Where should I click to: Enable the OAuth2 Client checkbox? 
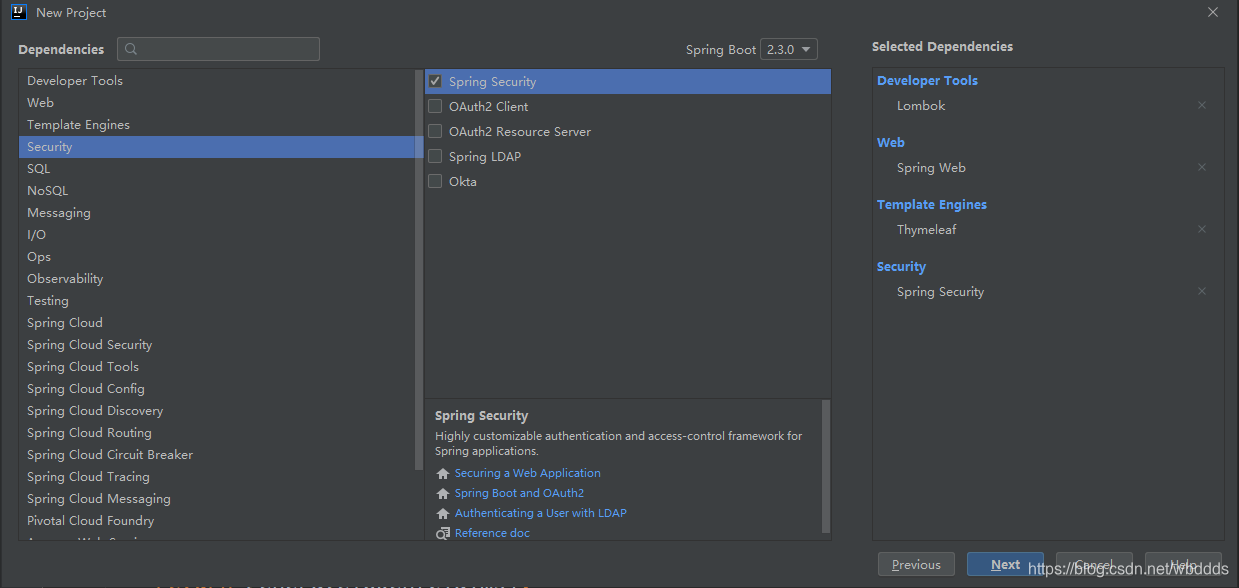tap(435, 105)
